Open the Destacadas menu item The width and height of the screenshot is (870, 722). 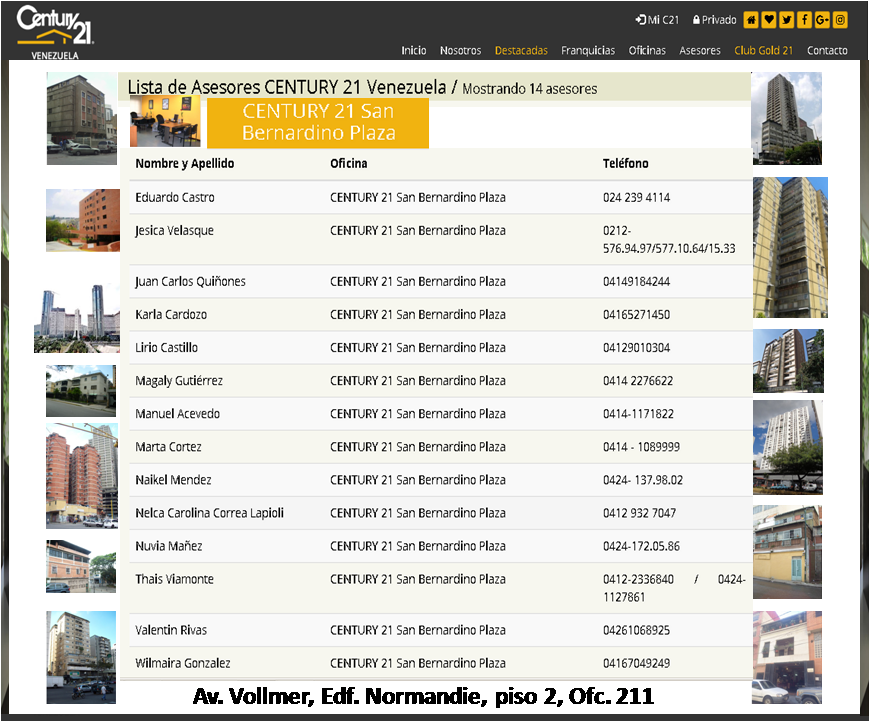521,51
